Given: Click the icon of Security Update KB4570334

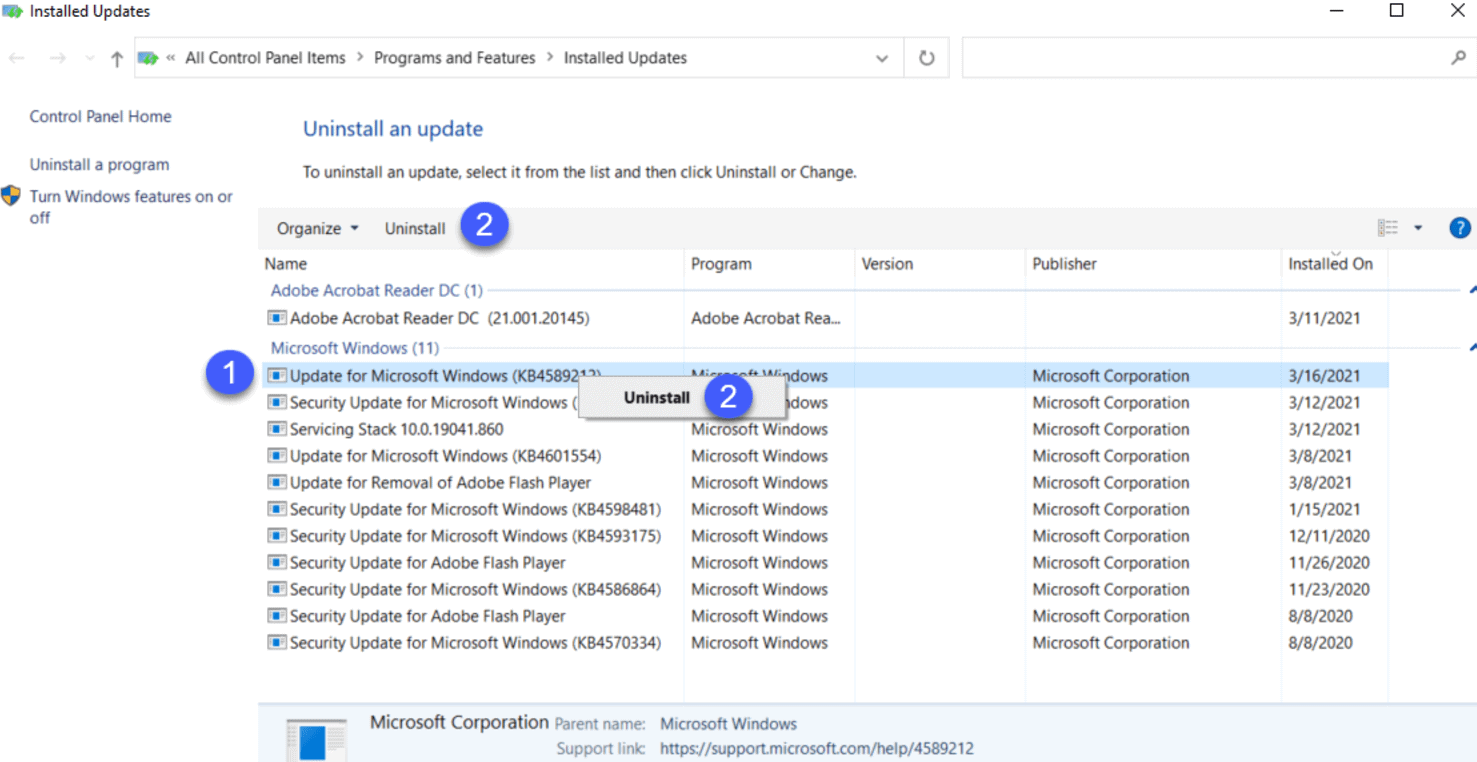Looking at the screenshot, I should tap(277, 642).
